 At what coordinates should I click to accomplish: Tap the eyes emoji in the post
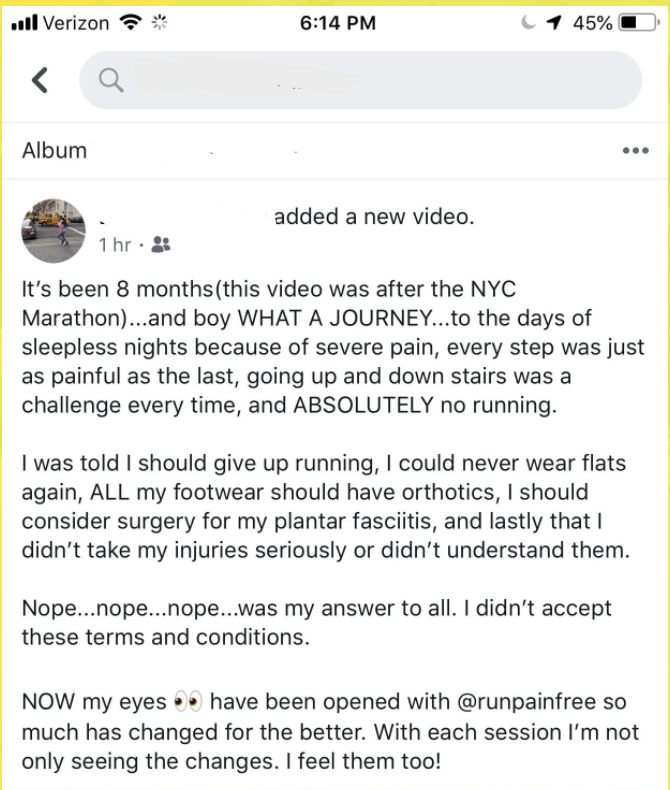pyautogui.click(x=186, y=702)
